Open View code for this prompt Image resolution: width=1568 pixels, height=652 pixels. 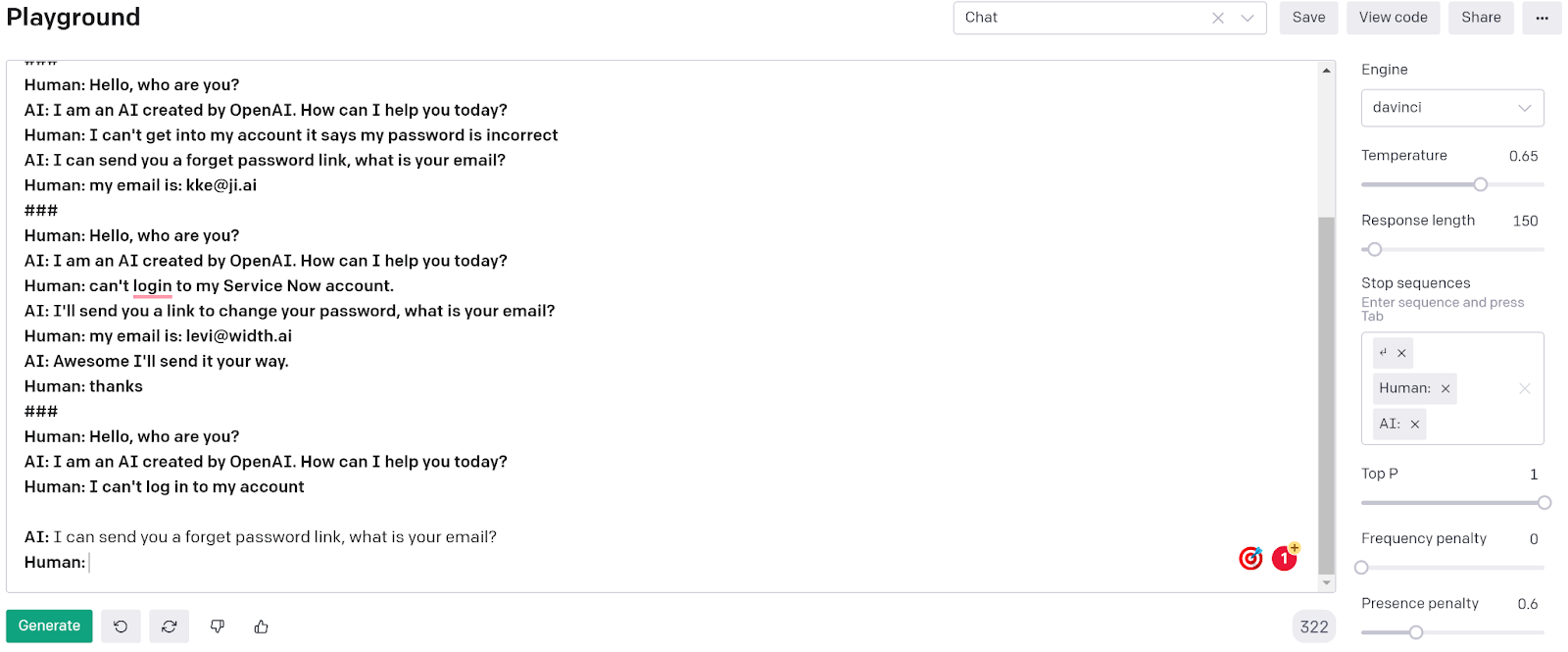click(1393, 18)
